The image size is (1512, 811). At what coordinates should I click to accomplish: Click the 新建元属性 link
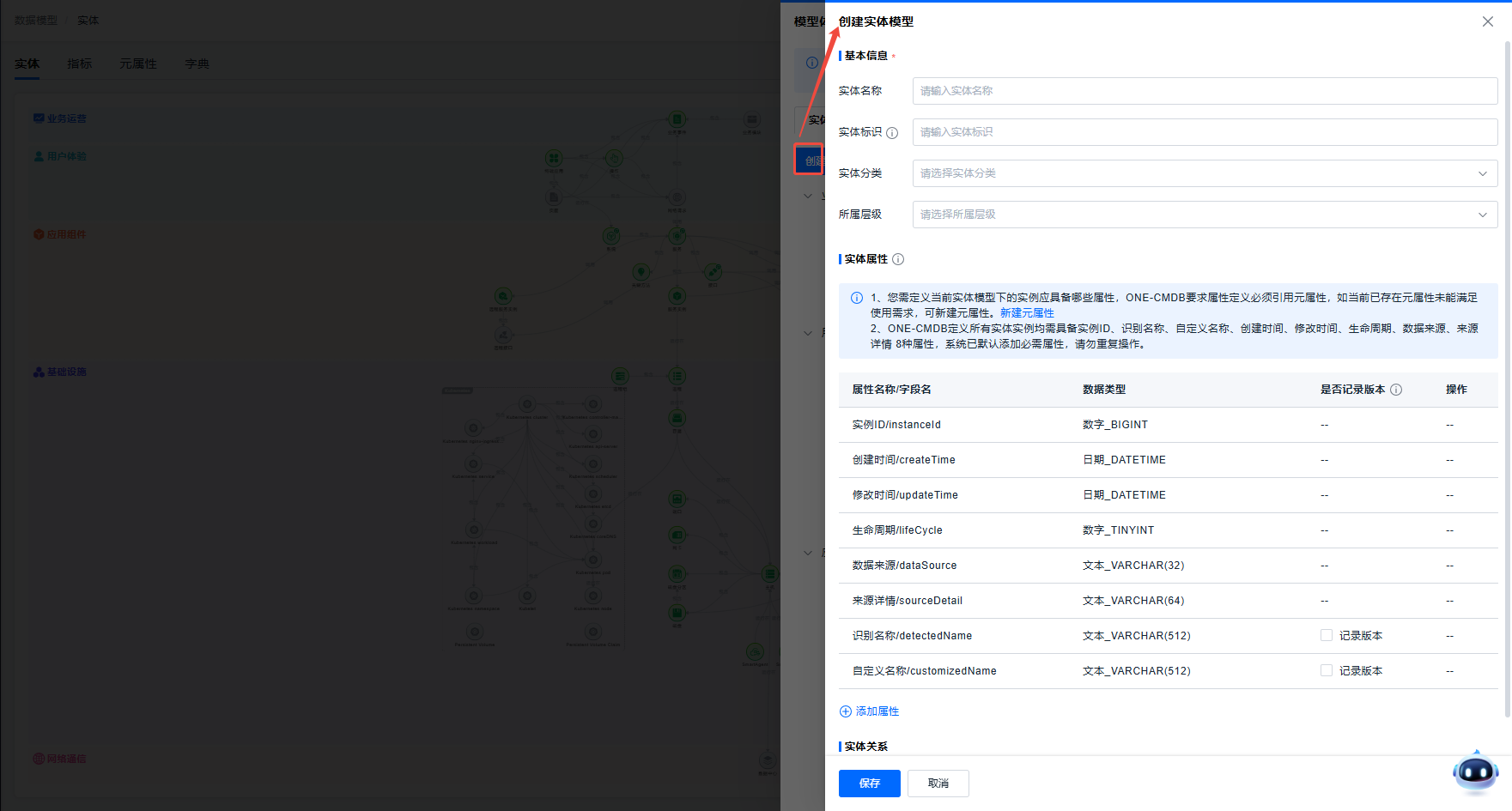[x=1027, y=313]
